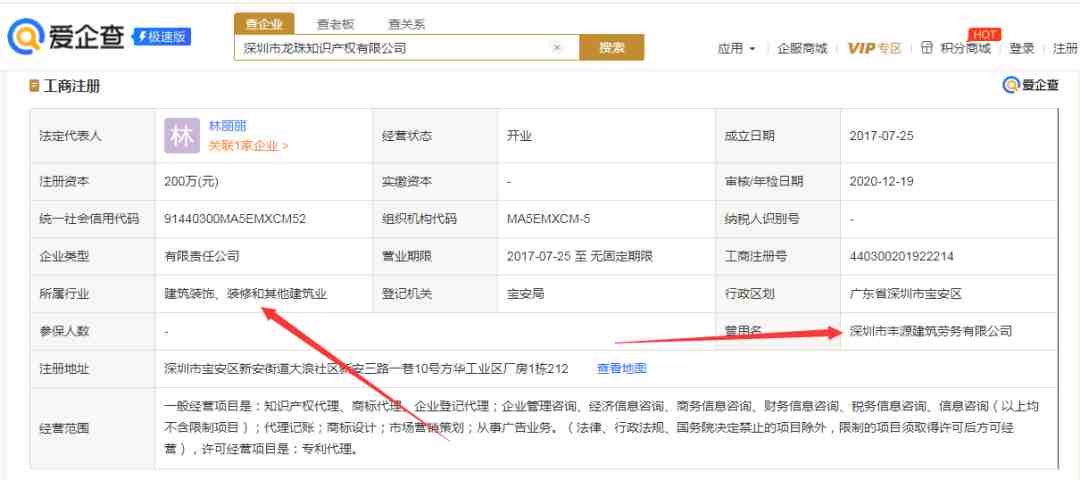Click the 经营范围 description text
Image resolution: width=1080 pixels, height=480 pixels.
[x=601, y=428]
